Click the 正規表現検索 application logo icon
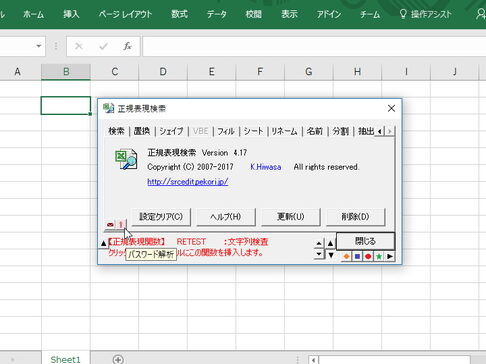This screenshot has width=486, height=364. (126, 159)
